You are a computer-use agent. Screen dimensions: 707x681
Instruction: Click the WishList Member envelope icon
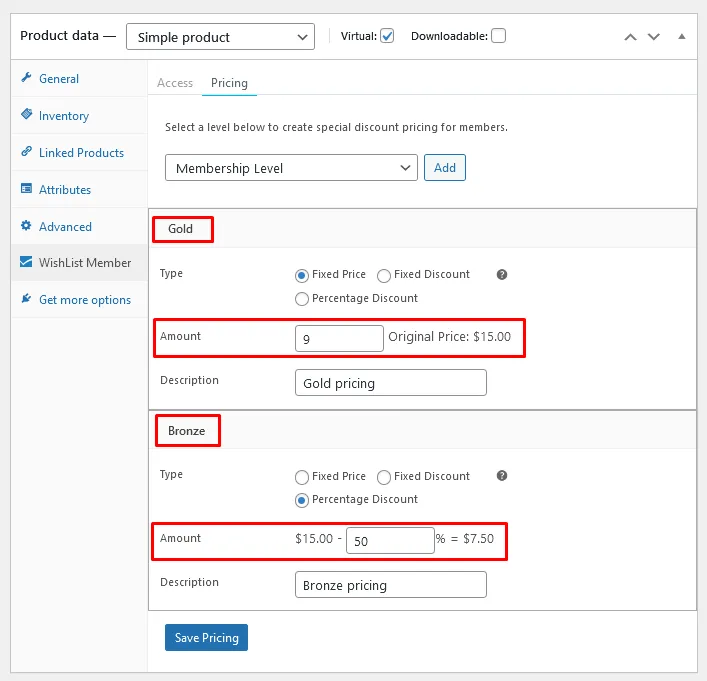pyautogui.click(x=26, y=263)
